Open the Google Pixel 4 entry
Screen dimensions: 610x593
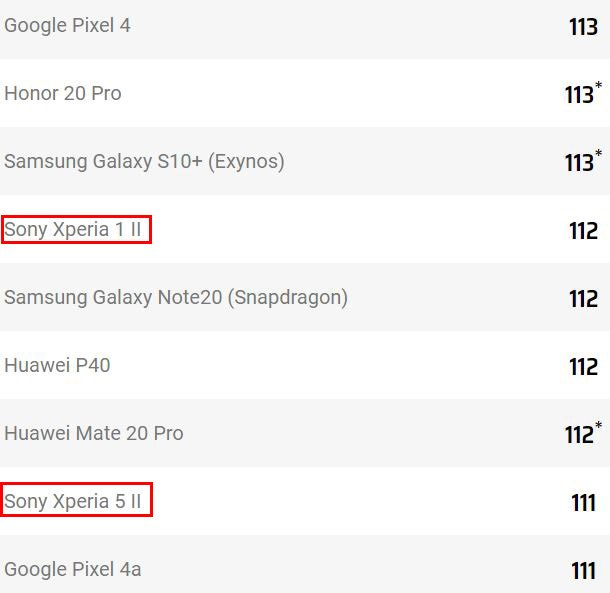tap(68, 26)
